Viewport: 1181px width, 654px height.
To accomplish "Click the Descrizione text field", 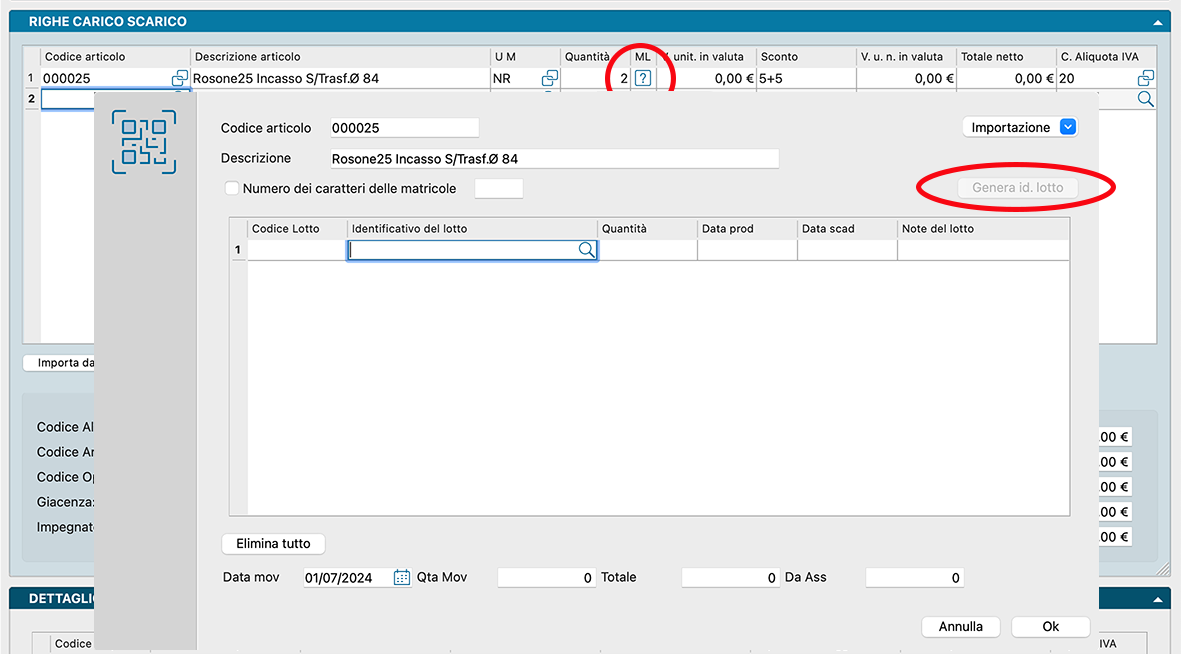I will (x=553, y=159).
